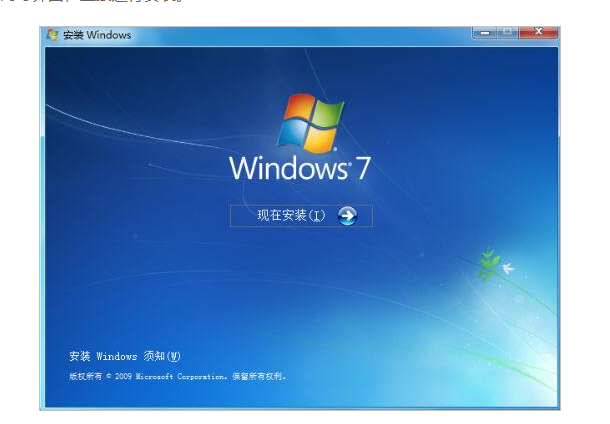The height and width of the screenshot is (424, 610).
Task: Minimize the 安装 Windows window
Action: pos(485,33)
